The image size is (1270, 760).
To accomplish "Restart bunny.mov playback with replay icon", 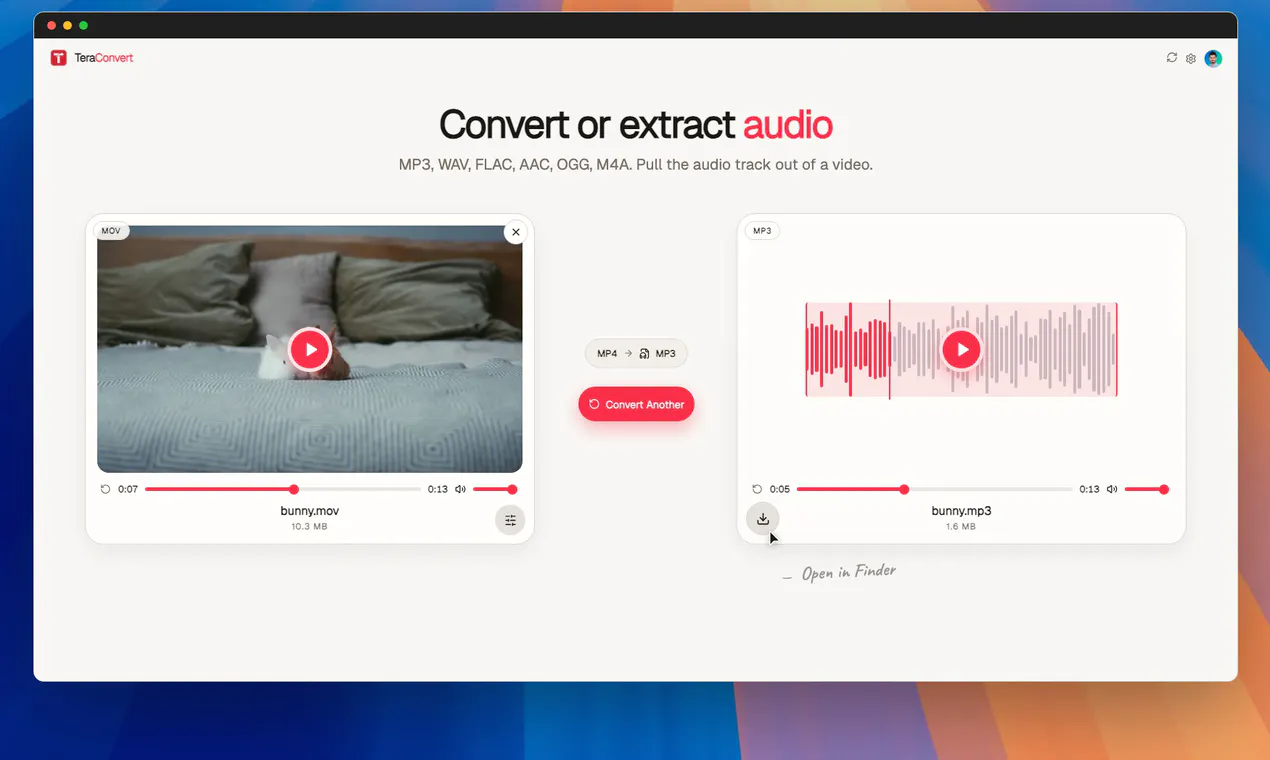I will coord(106,489).
